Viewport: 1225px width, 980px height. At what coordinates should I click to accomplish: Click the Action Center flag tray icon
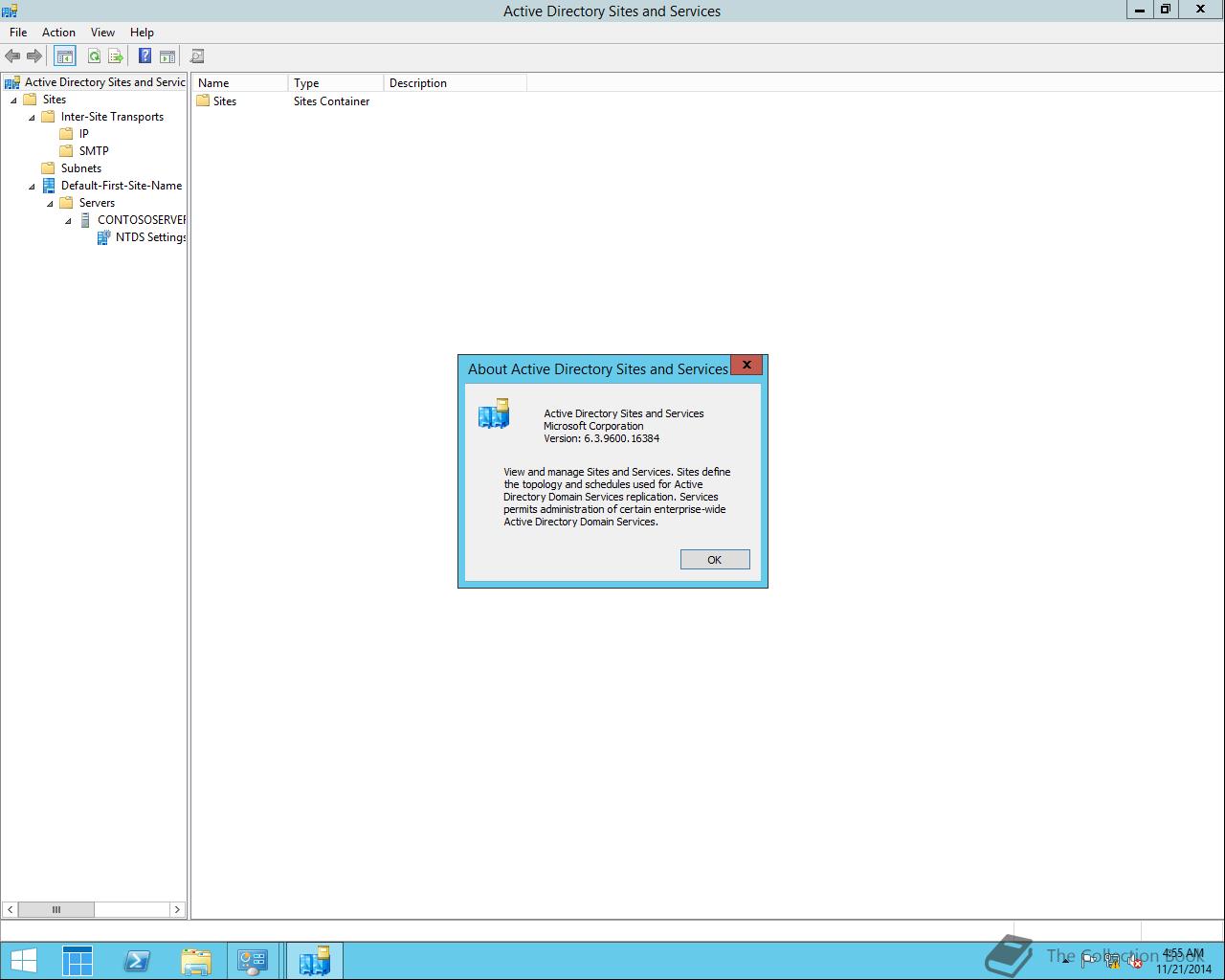(1089, 961)
